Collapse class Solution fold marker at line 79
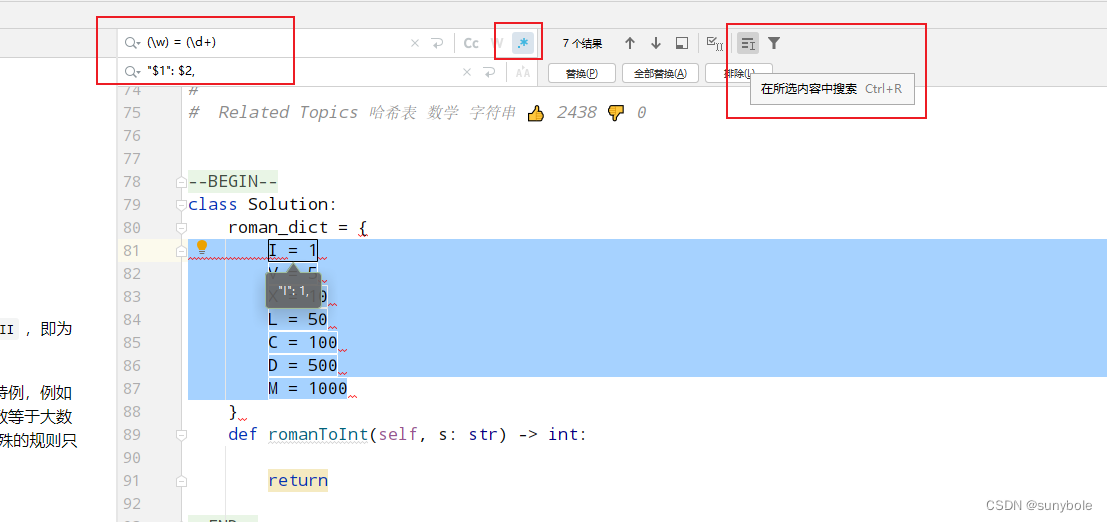 [x=181, y=205]
